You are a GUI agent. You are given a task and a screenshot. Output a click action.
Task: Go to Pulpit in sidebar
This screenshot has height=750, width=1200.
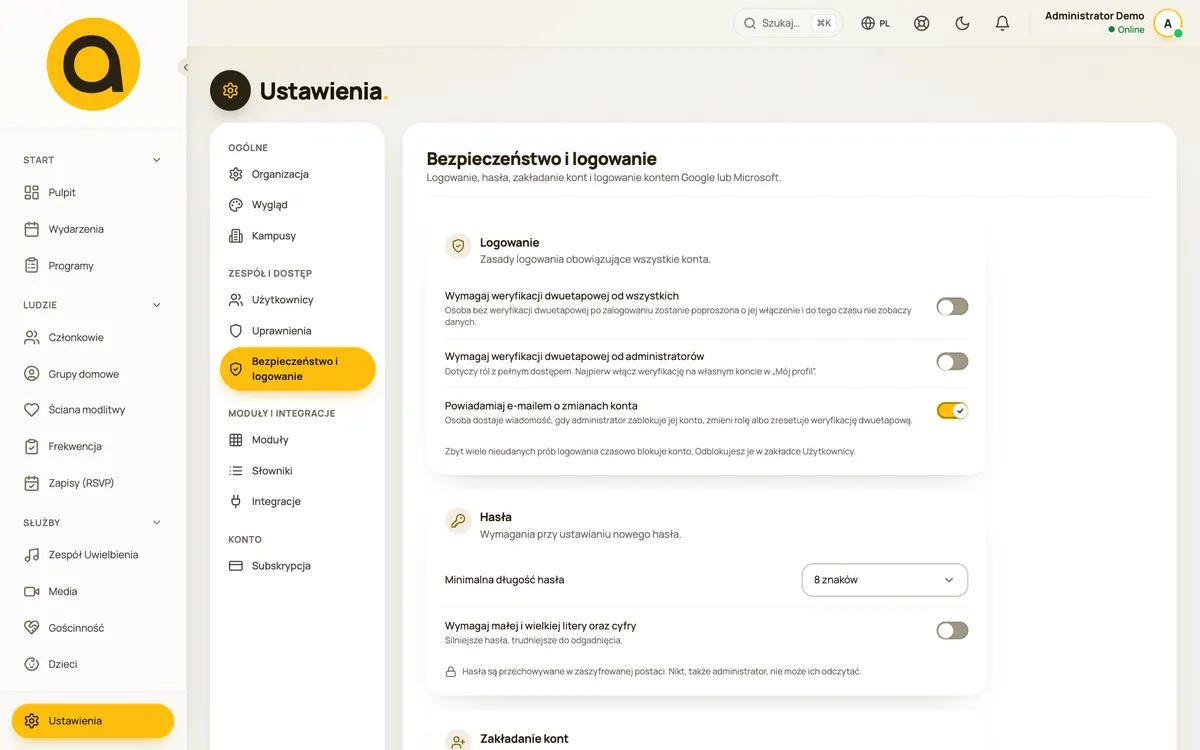[93, 192]
